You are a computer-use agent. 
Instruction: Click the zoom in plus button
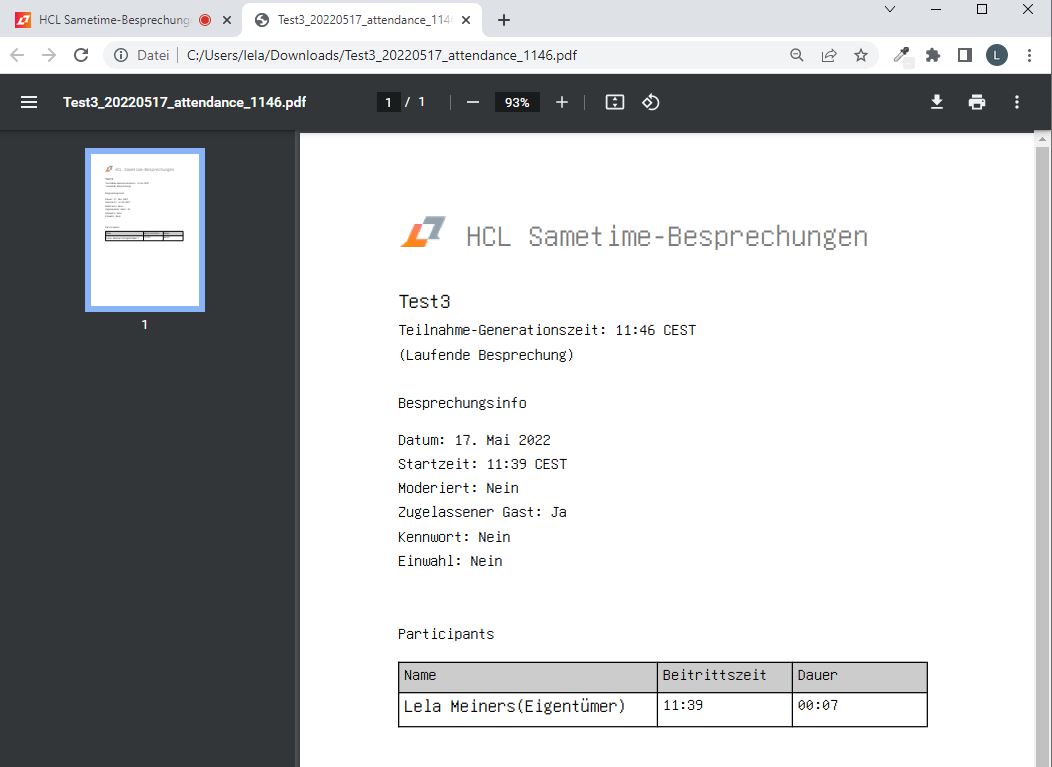coord(562,102)
